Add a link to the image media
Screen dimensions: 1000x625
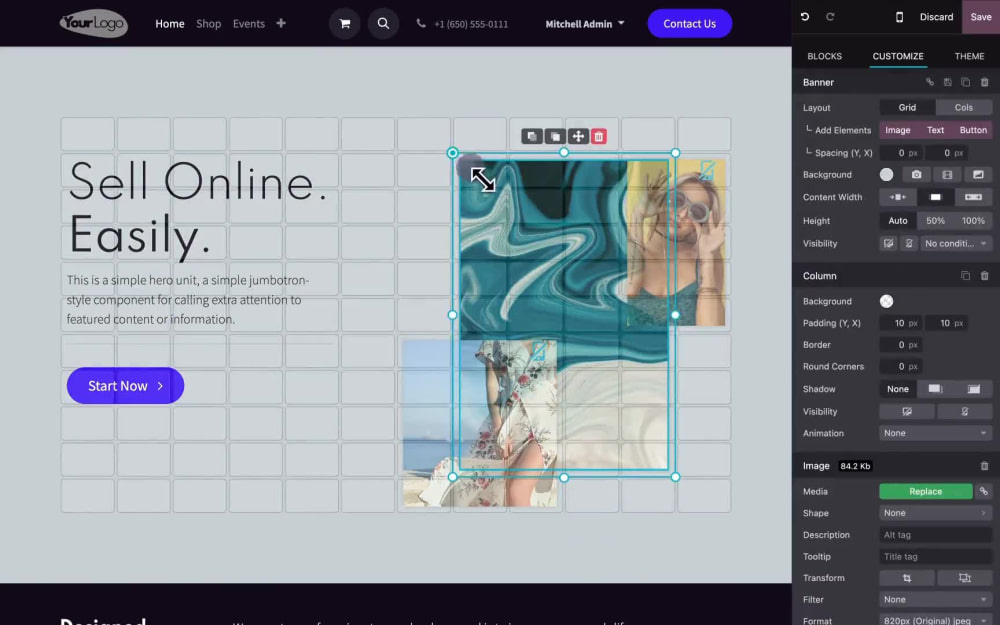click(x=983, y=491)
